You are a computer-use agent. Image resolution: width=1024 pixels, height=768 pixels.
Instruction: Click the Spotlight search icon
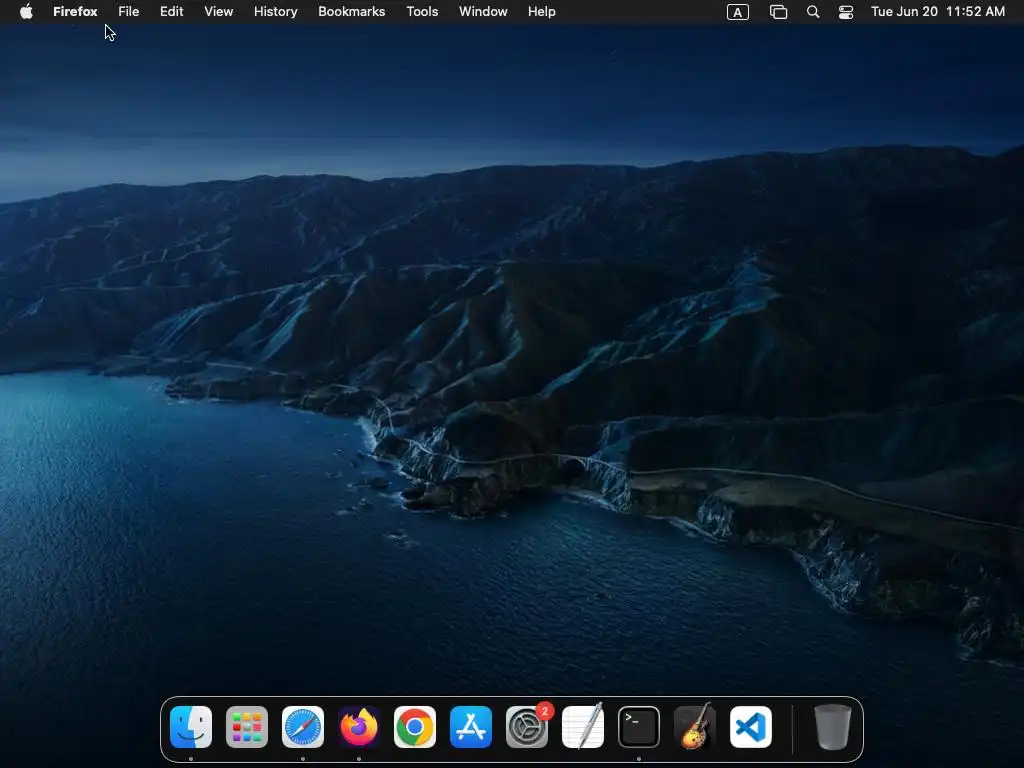(x=813, y=12)
